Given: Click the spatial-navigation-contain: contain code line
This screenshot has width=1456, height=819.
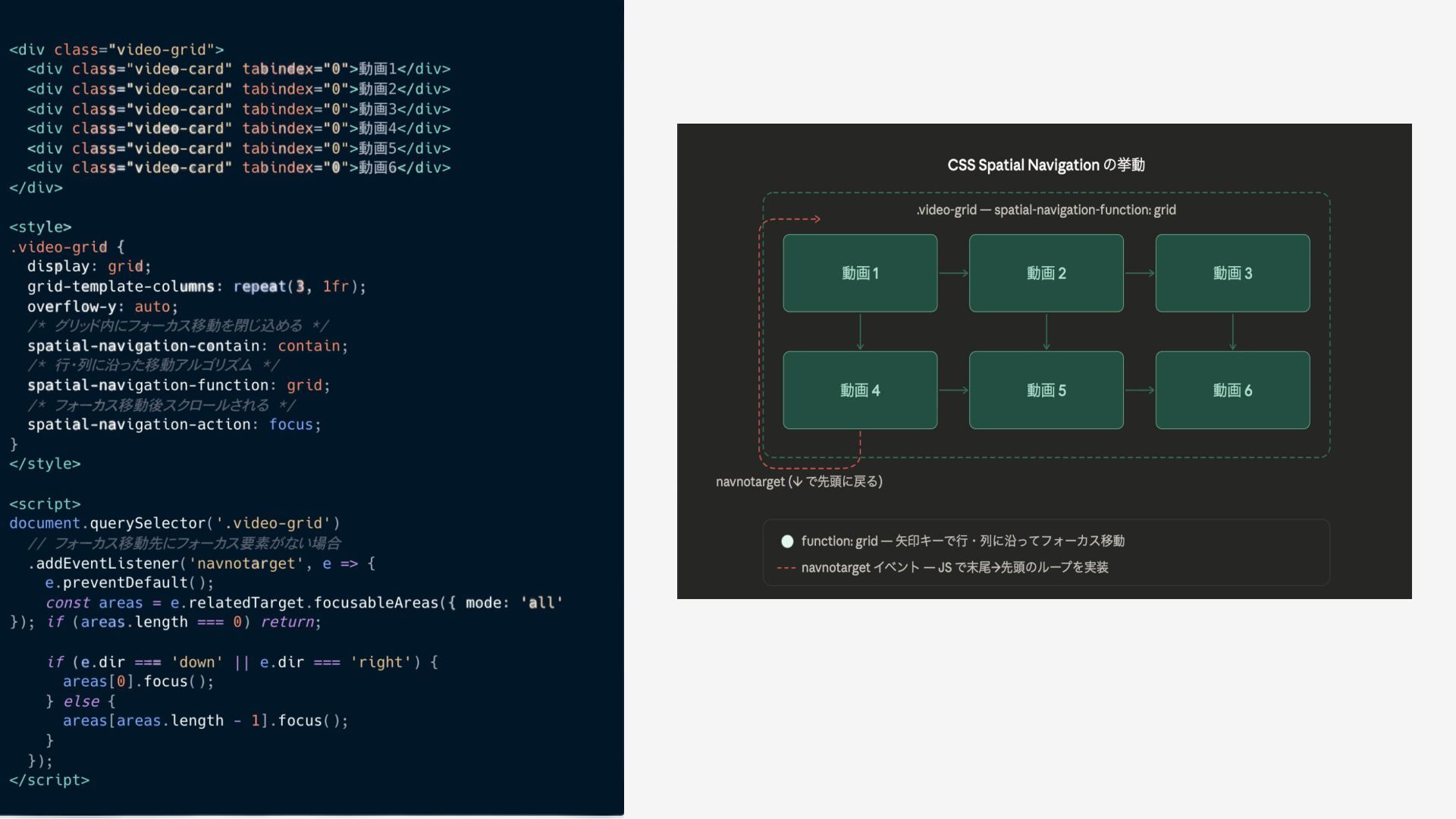Looking at the screenshot, I should [187, 346].
